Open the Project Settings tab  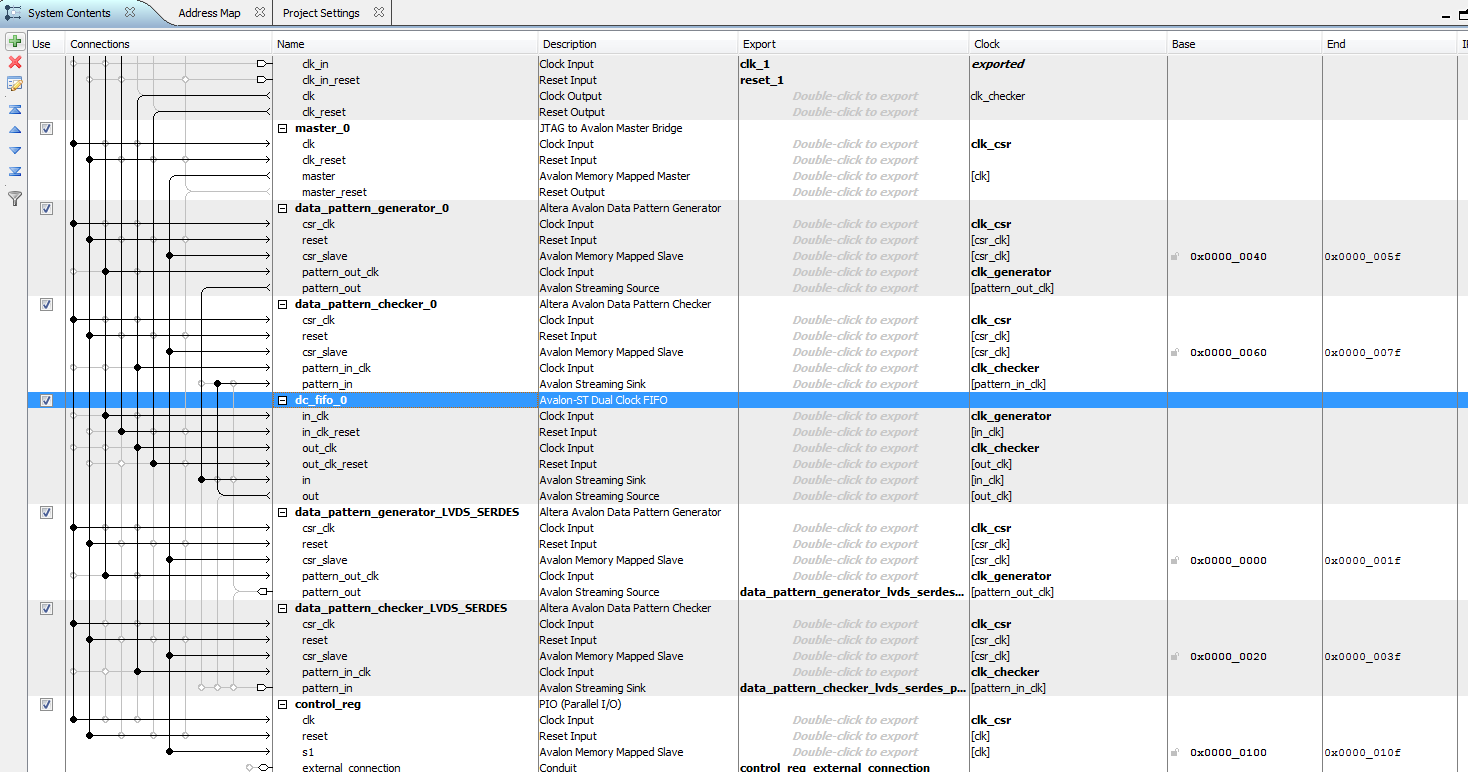click(321, 13)
